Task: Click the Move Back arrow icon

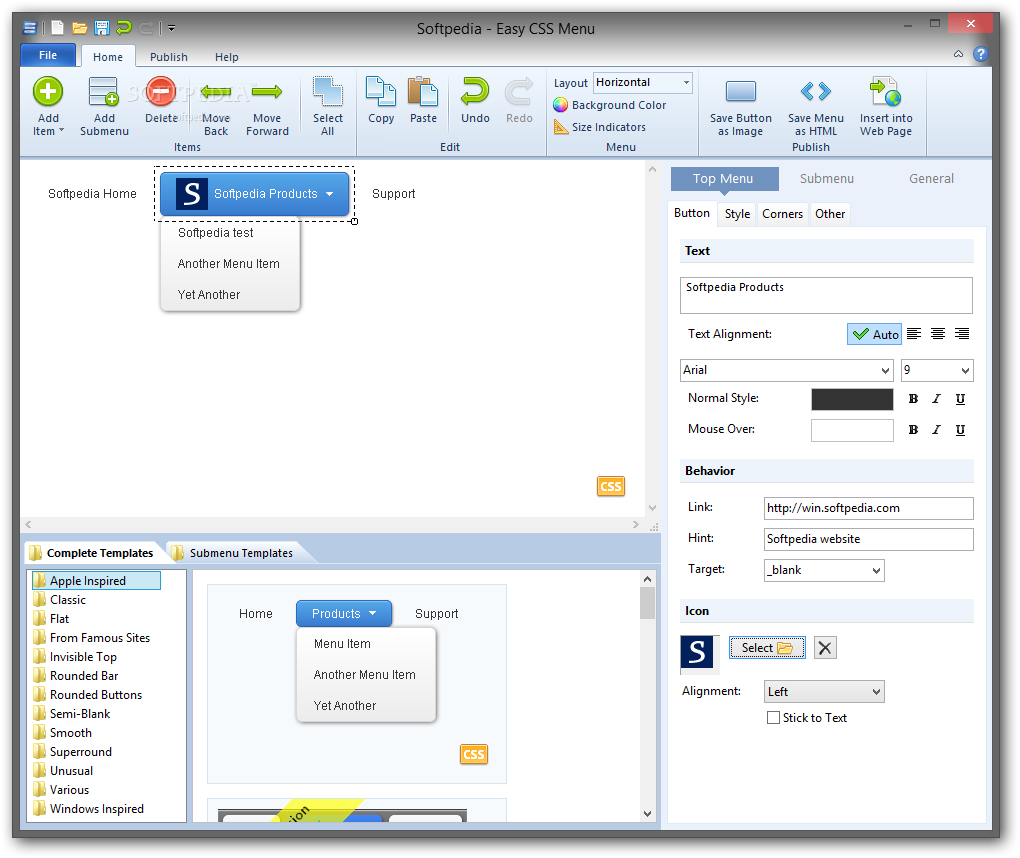Action: (216, 92)
